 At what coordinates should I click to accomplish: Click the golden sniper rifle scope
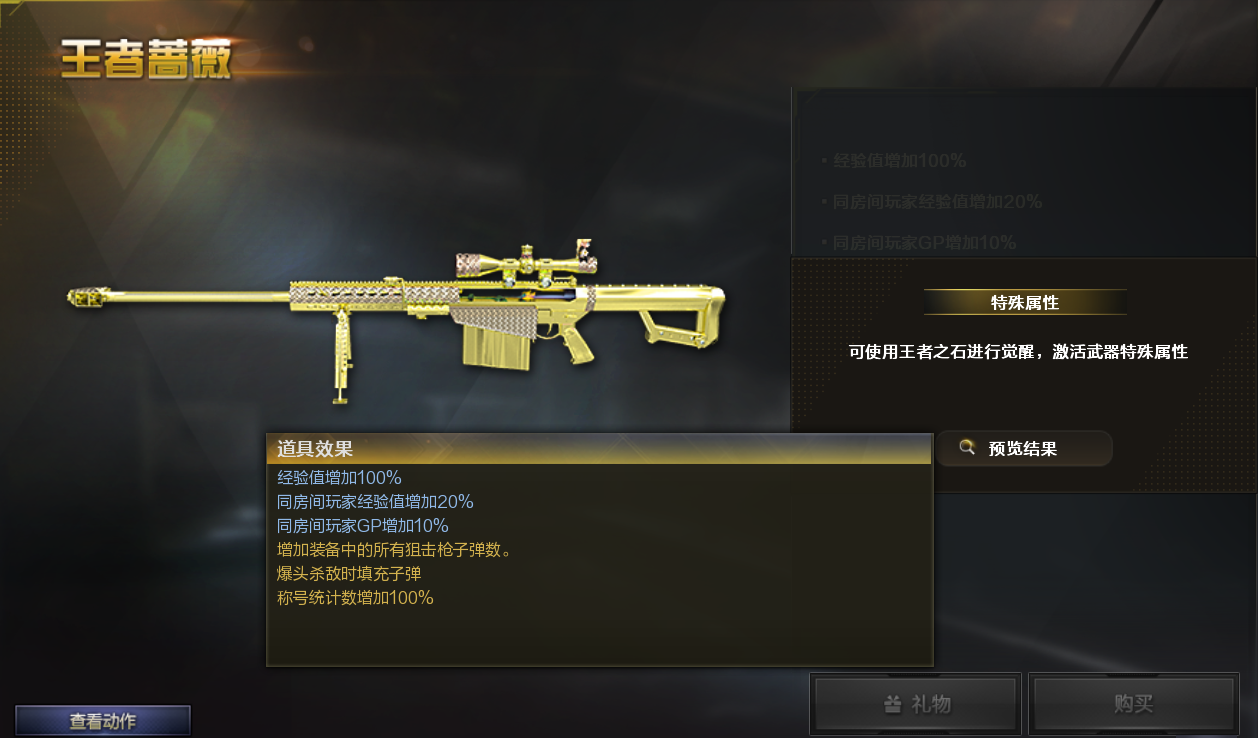click(527, 264)
